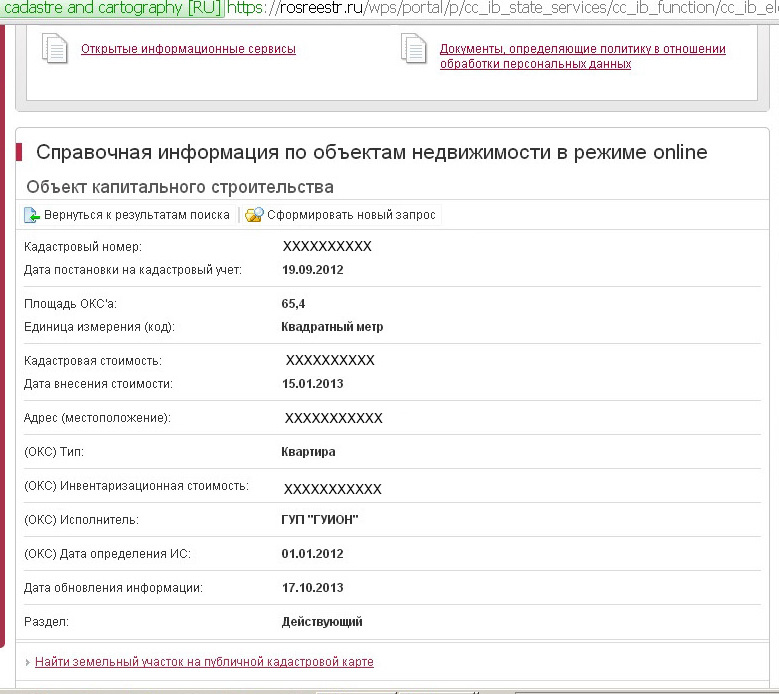Click the green back-arrow results icon
This screenshot has height=694, width=779.
32,215
